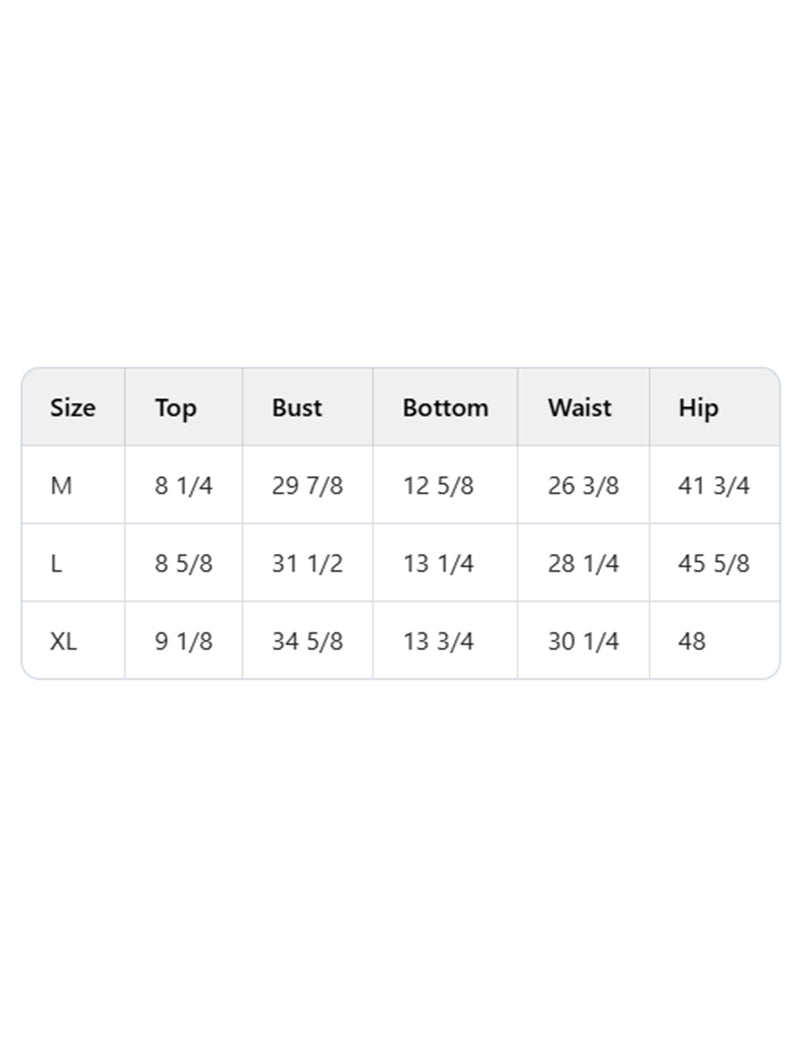Viewport: 800px width, 1050px height.
Task: Click the 41 3/4 hip value for M
Action: click(x=714, y=486)
